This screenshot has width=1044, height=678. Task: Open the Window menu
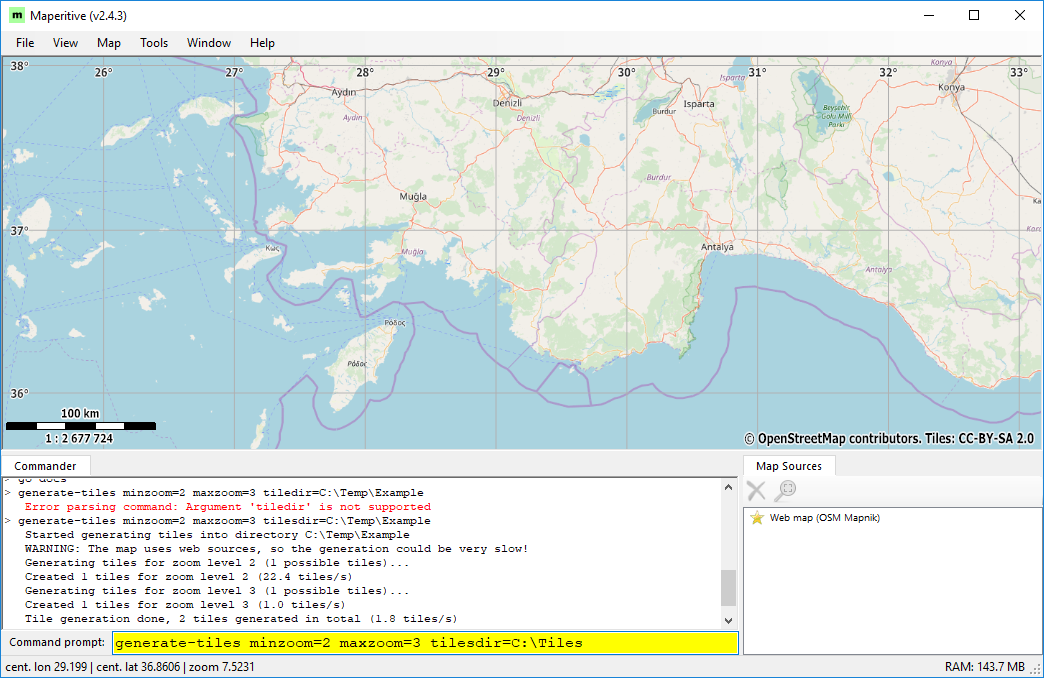(208, 43)
